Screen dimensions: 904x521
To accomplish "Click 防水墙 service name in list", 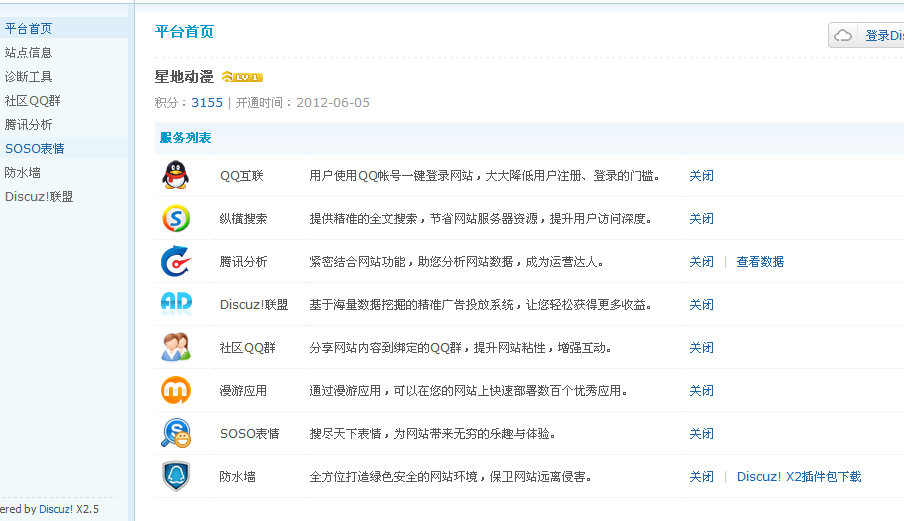I will (238, 477).
